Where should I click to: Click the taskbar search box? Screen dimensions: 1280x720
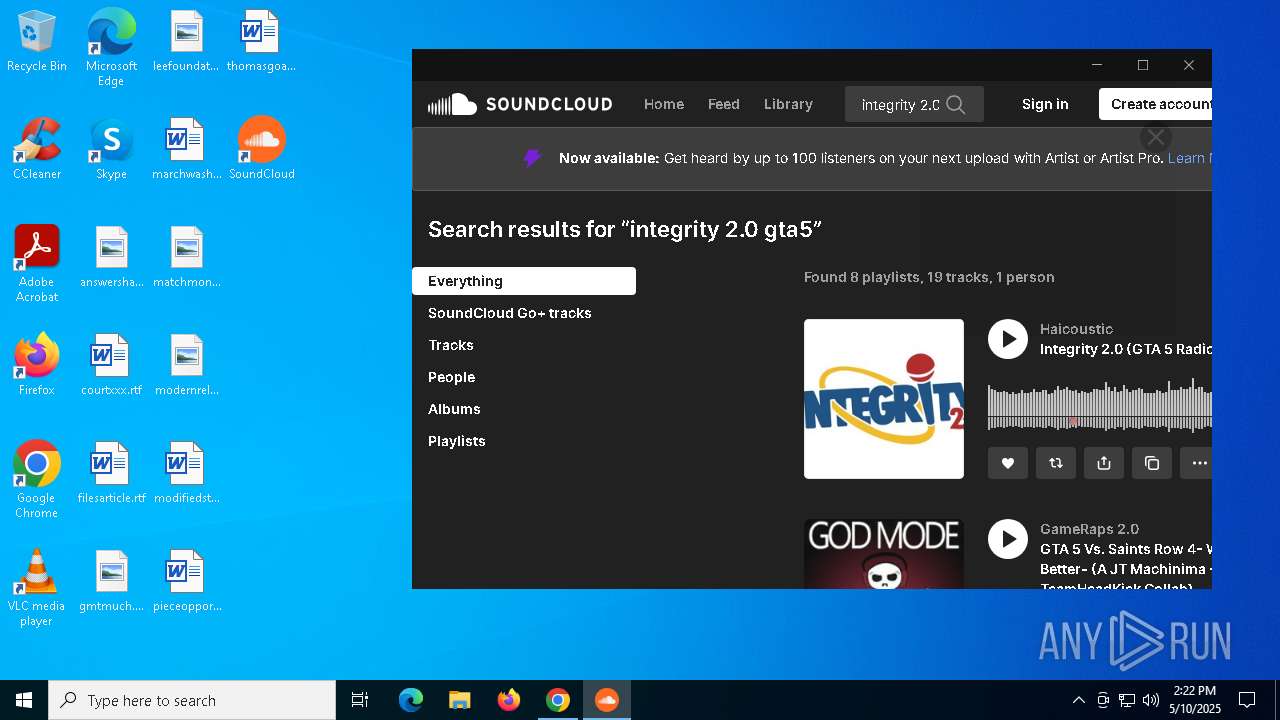click(x=192, y=700)
